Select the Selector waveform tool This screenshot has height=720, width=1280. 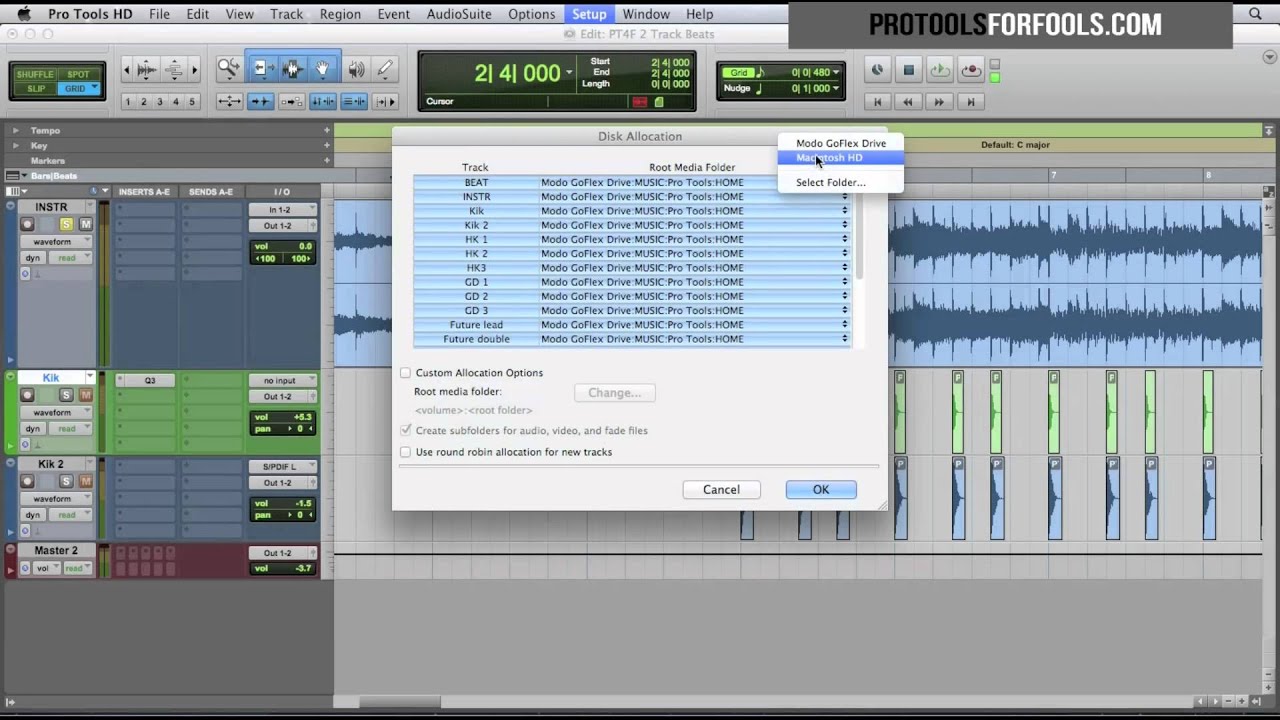pyautogui.click(x=292, y=69)
